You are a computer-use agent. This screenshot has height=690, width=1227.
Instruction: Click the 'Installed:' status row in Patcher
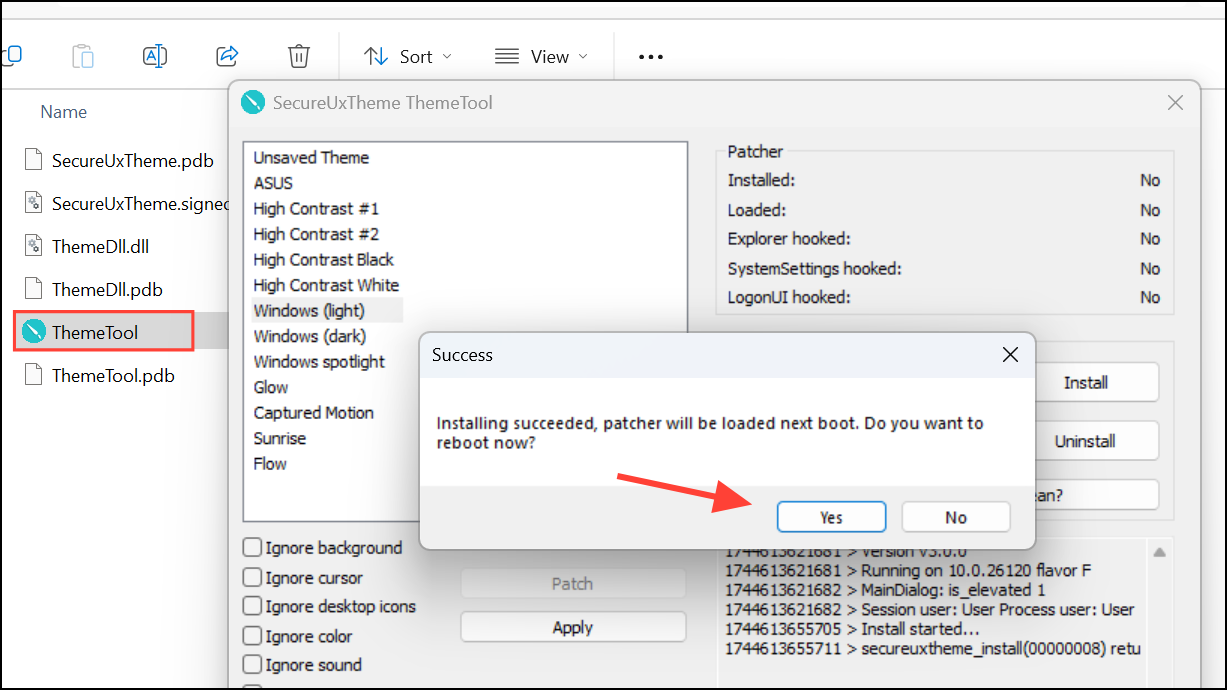pos(943,181)
